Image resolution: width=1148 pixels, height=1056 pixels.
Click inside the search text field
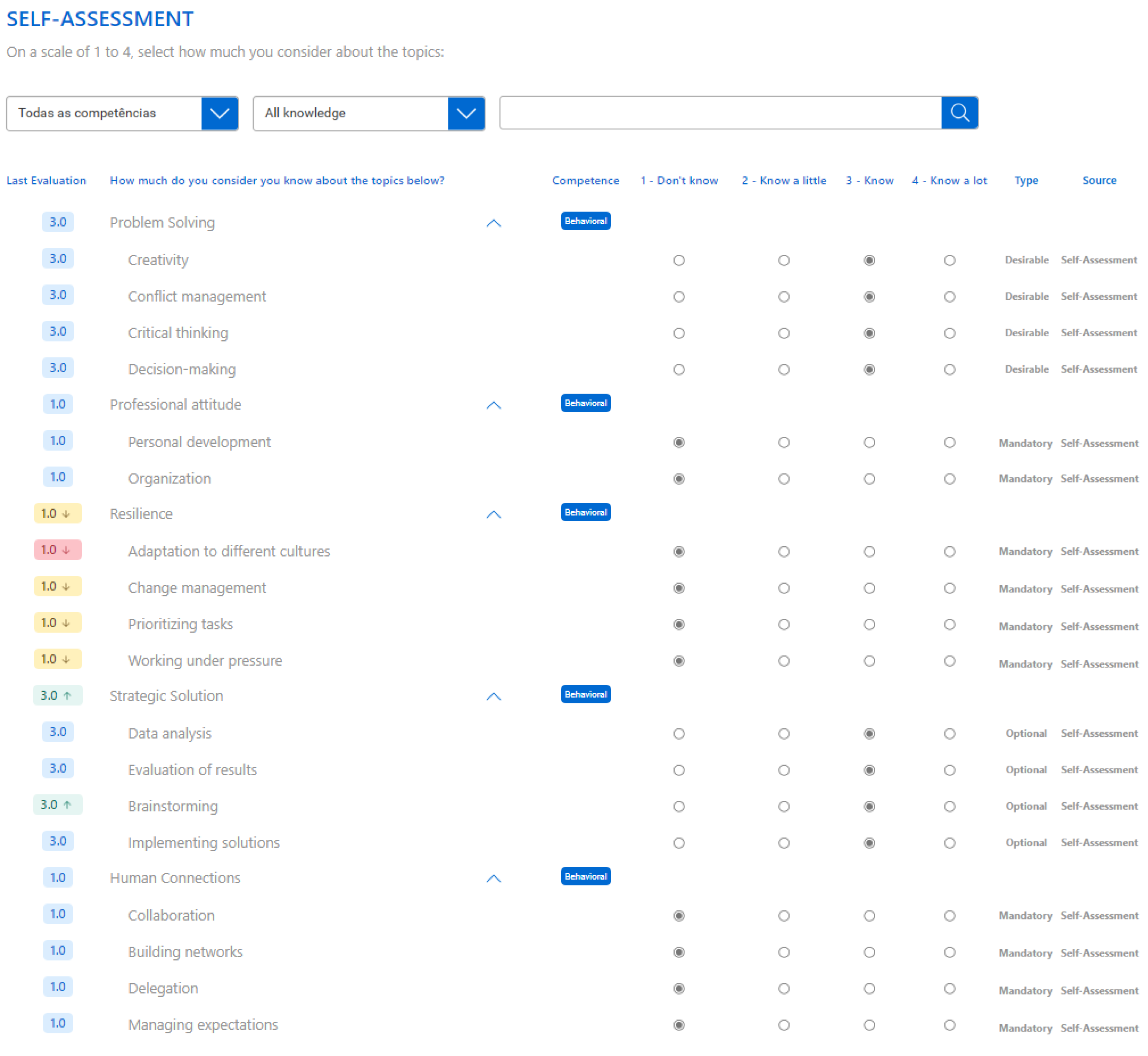click(720, 113)
